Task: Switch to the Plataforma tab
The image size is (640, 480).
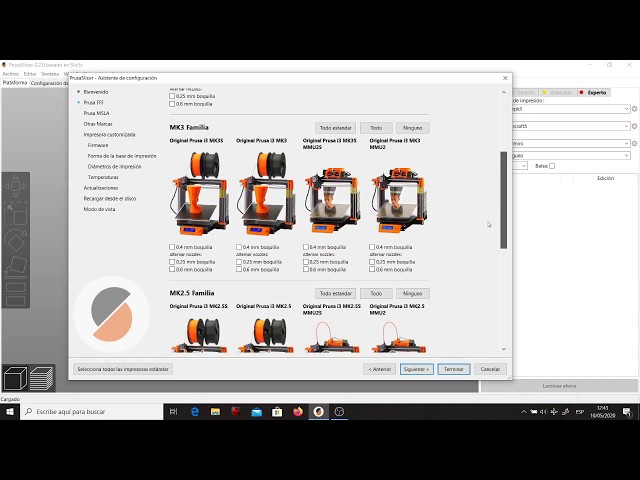Action: coord(15,83)
